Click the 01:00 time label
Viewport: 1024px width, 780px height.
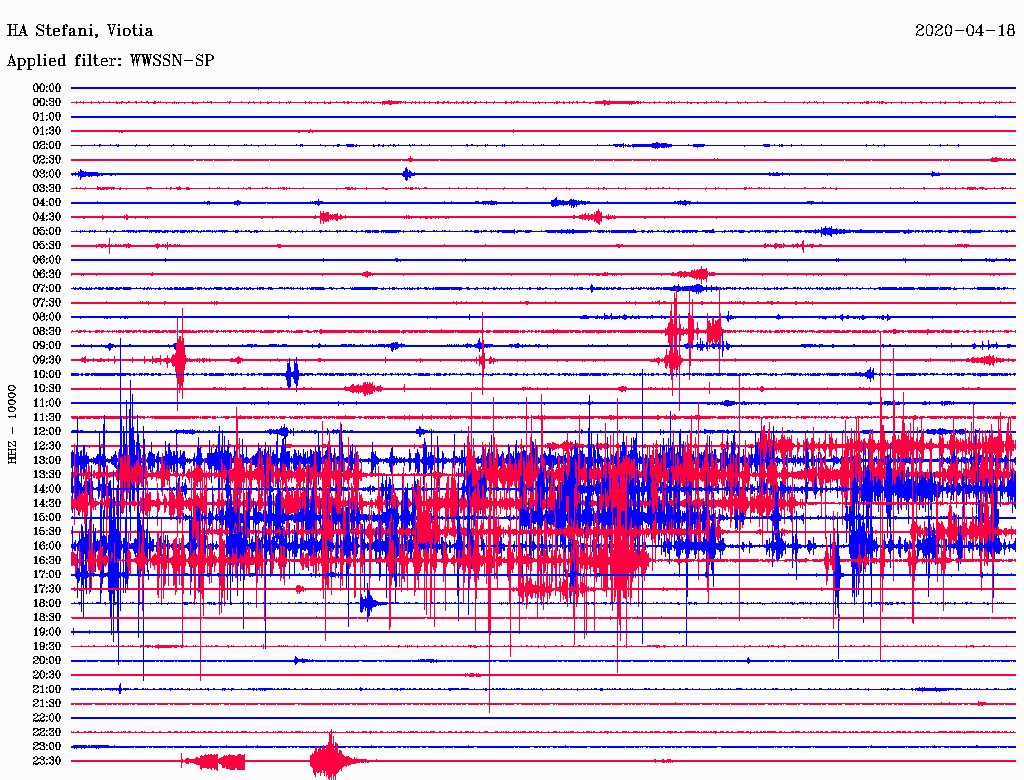47,117
